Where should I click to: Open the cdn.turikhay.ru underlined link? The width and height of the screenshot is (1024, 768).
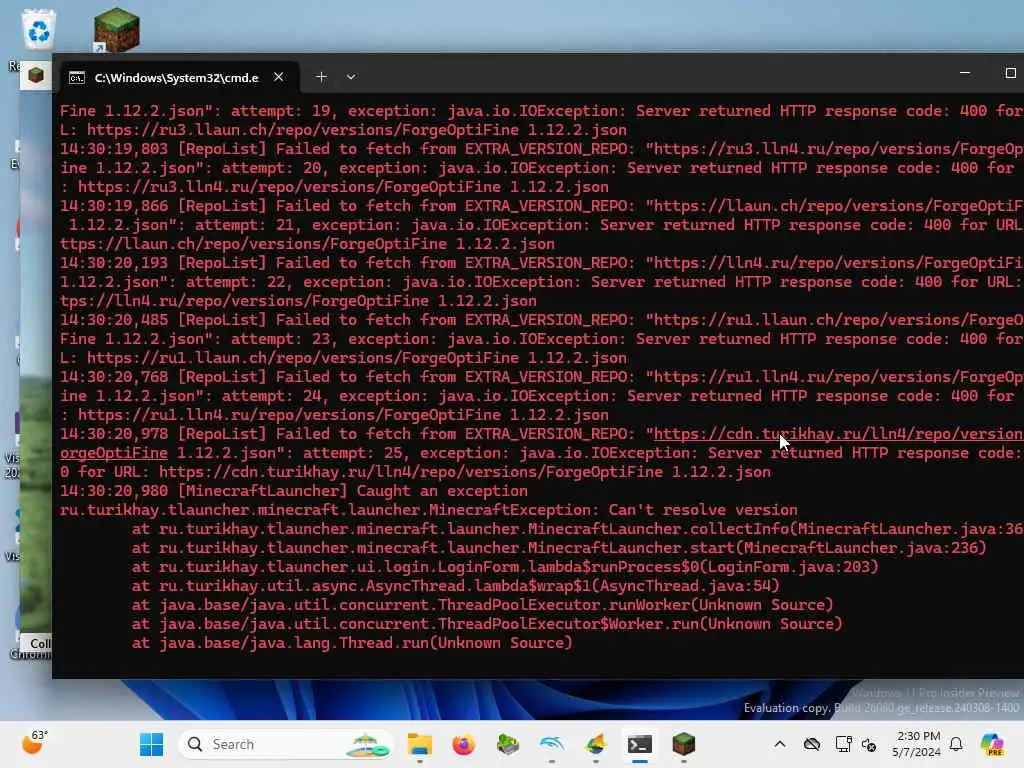click(838, 434)
